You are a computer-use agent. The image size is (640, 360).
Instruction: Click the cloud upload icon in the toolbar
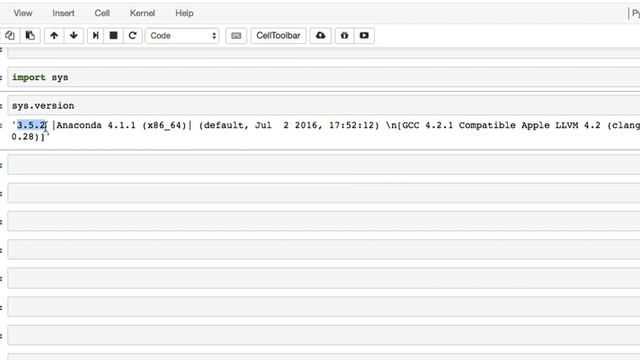pyautogui.click(x=320, y=36)
